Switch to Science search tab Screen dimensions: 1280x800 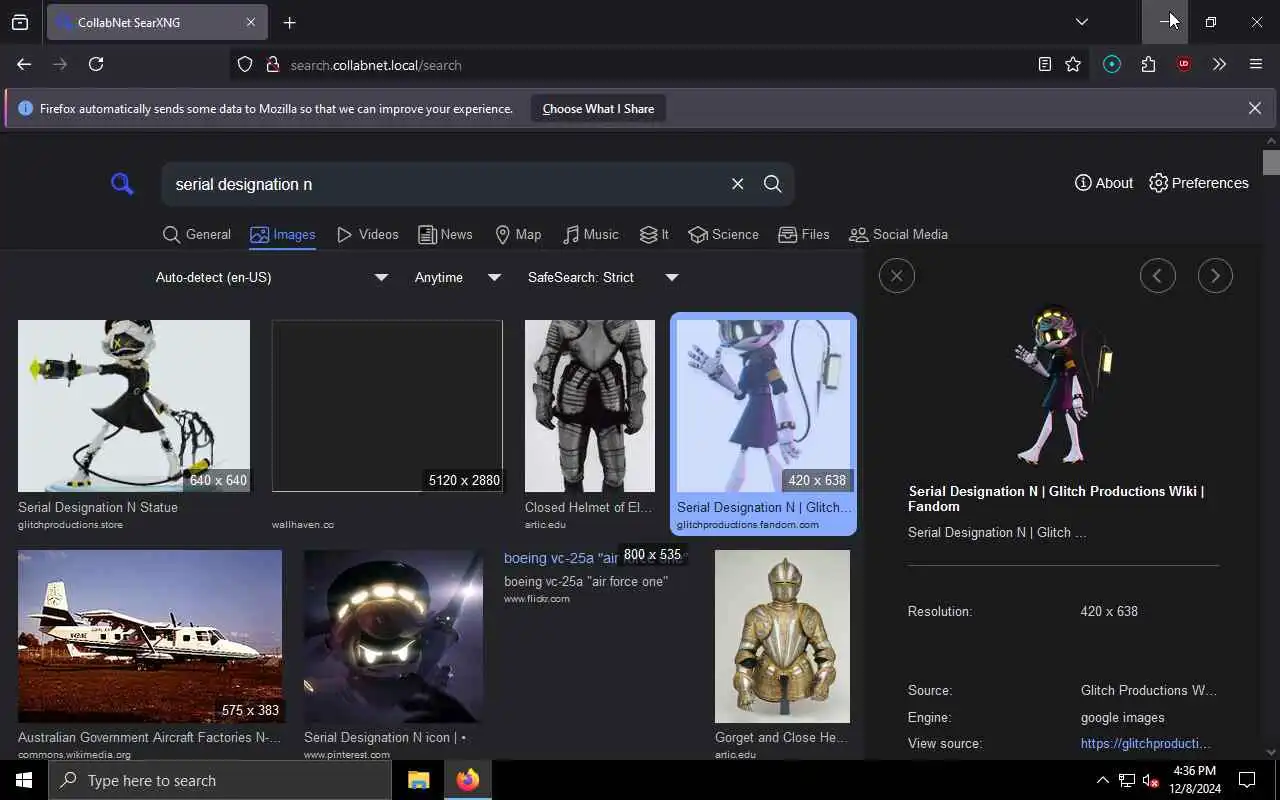(724, 234)
